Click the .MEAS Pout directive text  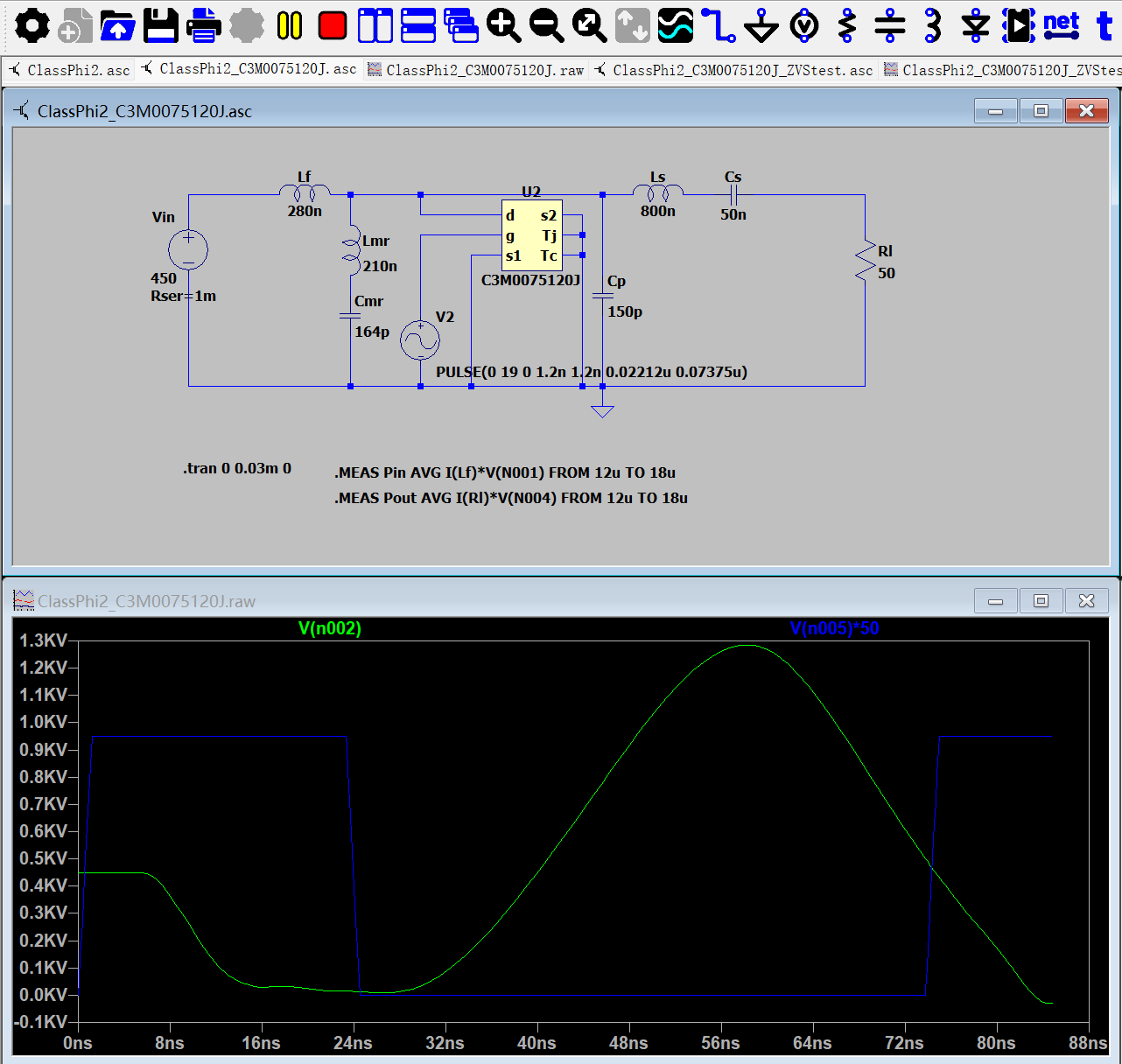tap(511, 498)
